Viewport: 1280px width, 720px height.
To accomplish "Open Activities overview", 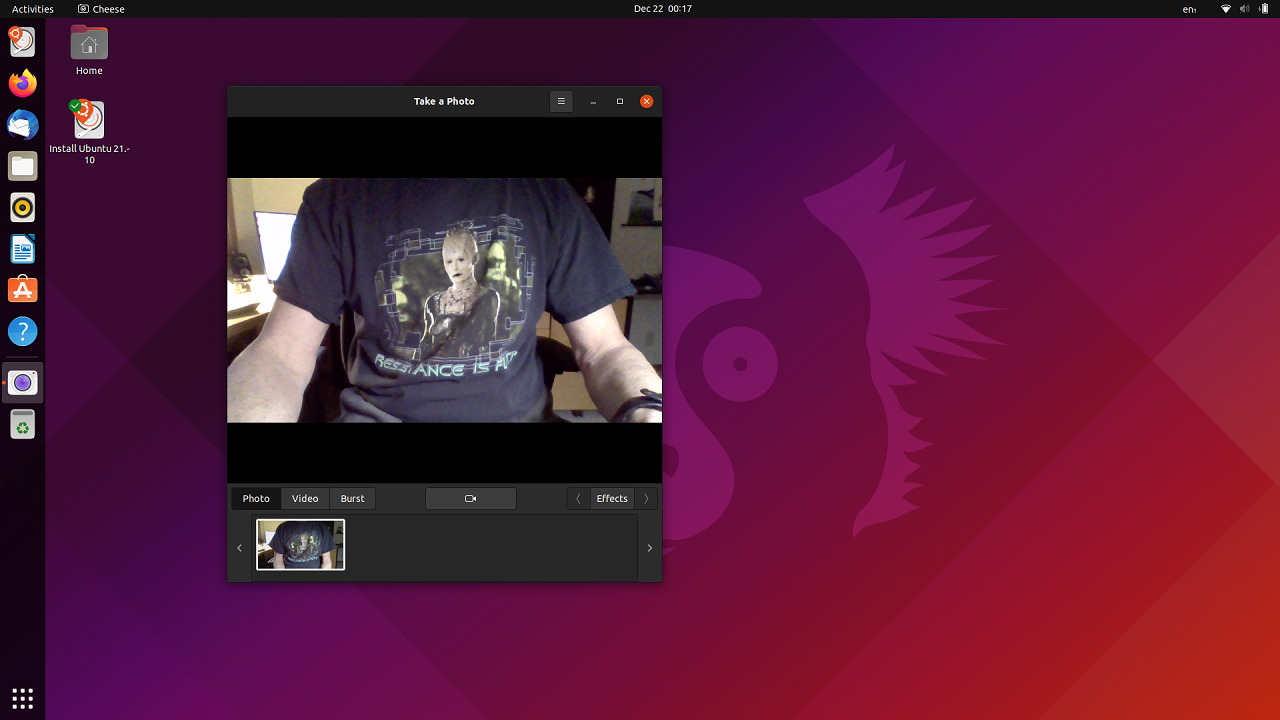I will click(33, 9).
